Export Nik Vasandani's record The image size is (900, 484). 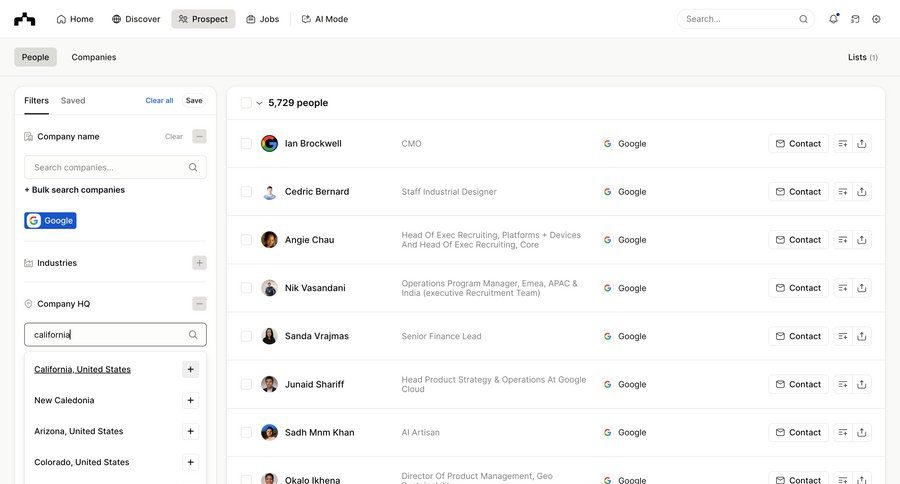click(862, 288)
